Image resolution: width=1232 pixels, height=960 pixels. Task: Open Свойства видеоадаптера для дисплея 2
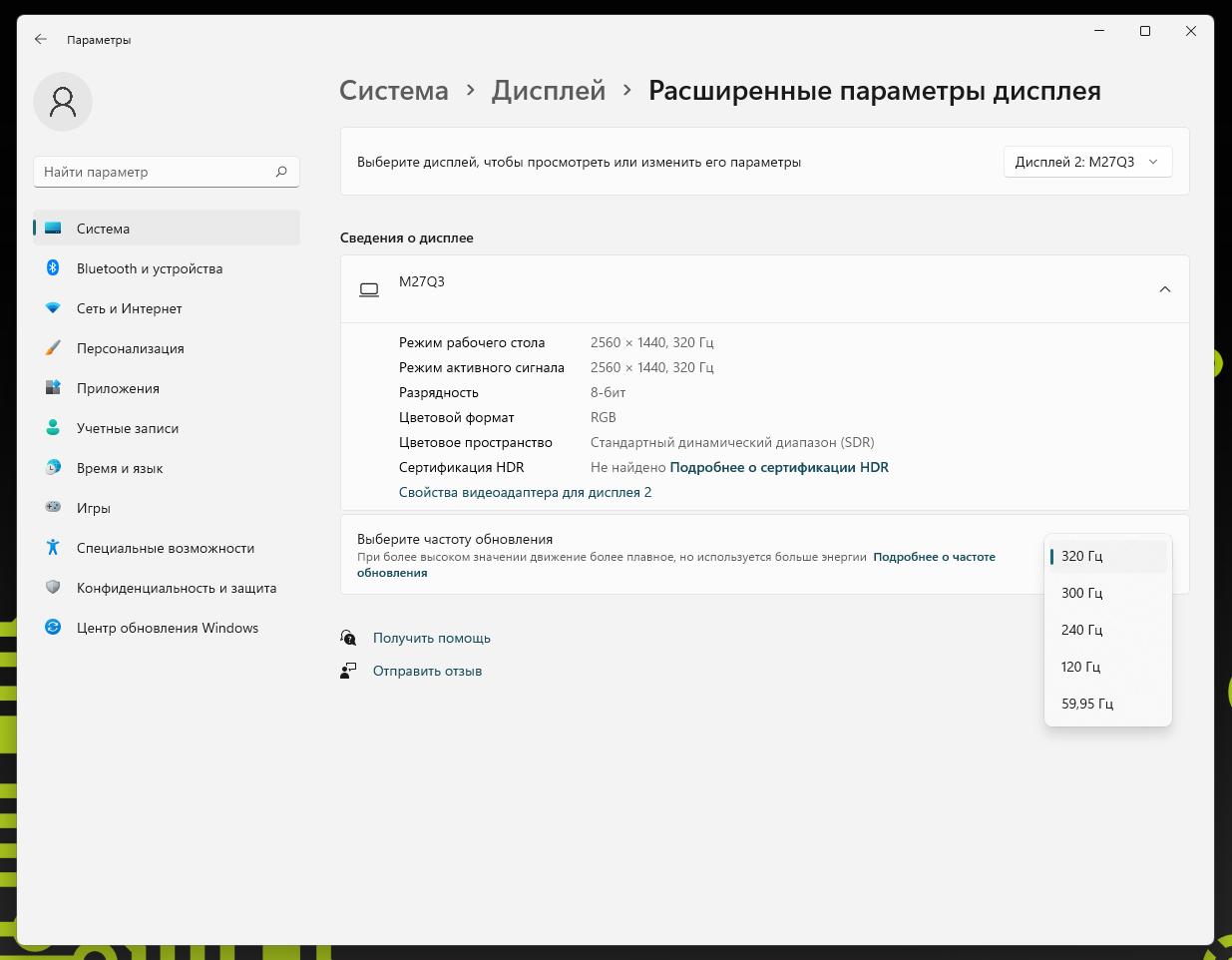525,492
